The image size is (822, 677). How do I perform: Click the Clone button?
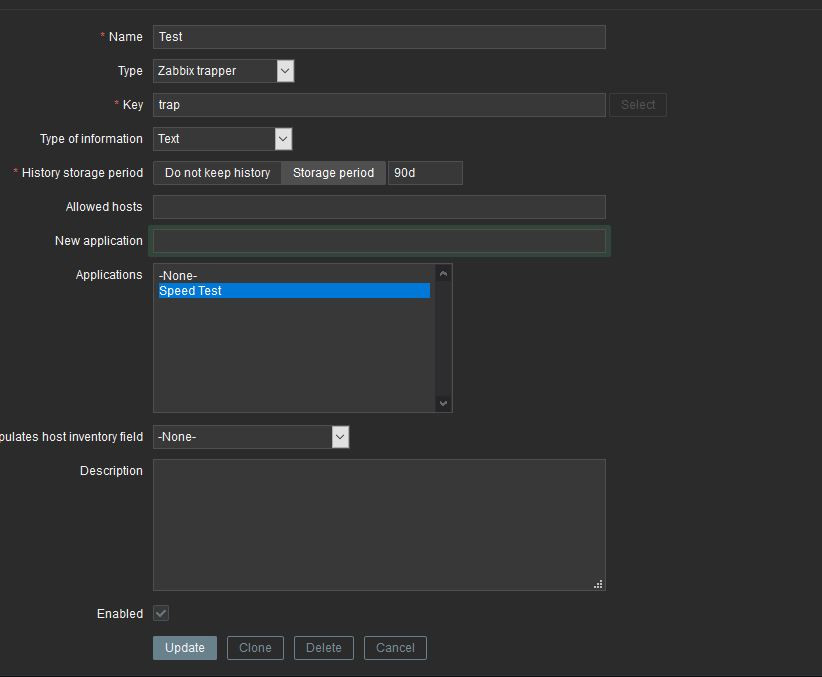tap(255, 648)
